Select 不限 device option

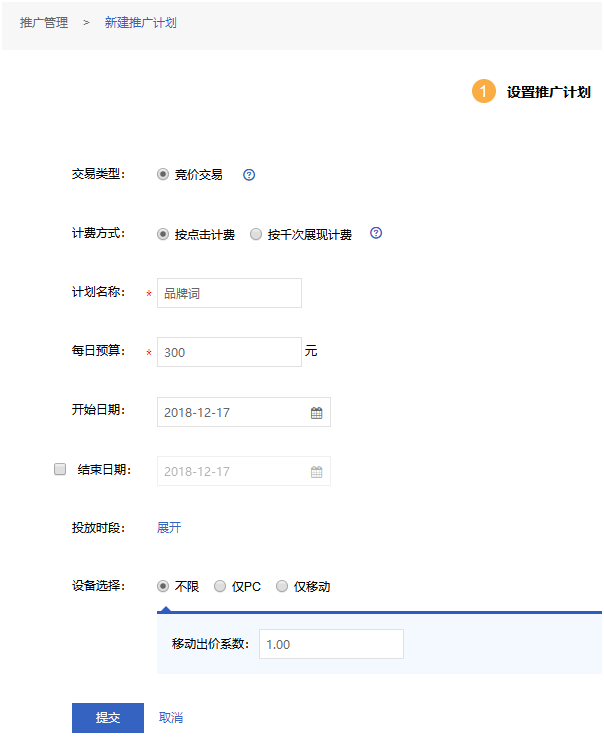(164, 586)
